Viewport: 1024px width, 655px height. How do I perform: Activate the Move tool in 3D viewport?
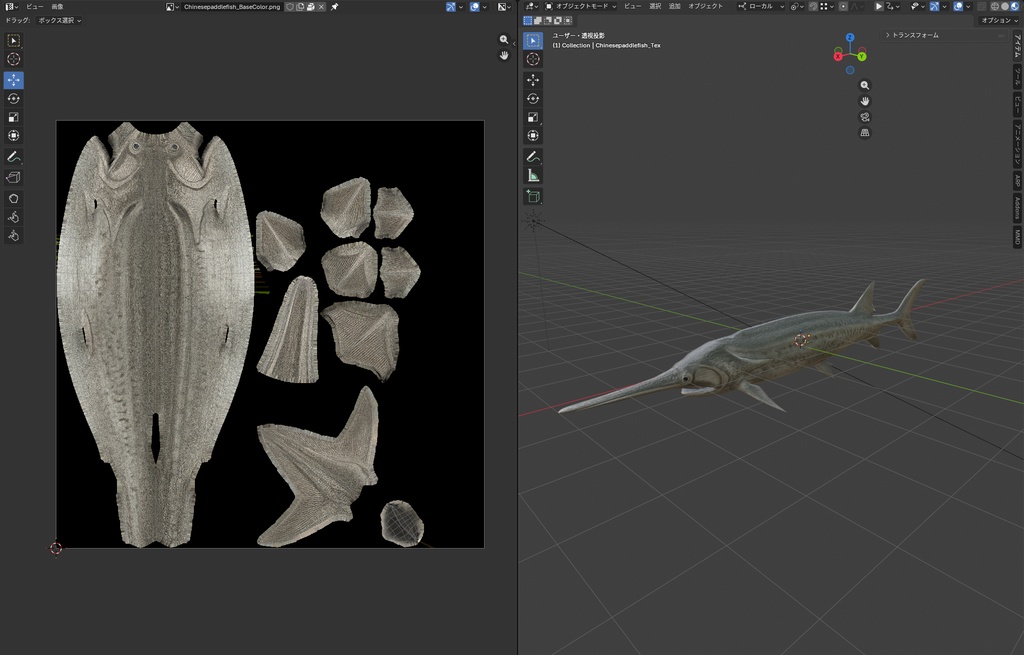click(533, 80)
